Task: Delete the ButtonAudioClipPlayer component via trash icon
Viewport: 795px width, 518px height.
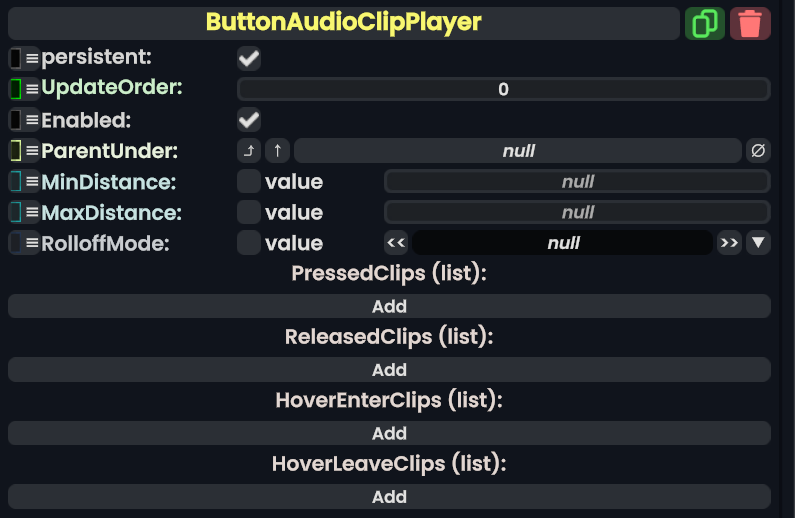Action: tap(750, 23)
